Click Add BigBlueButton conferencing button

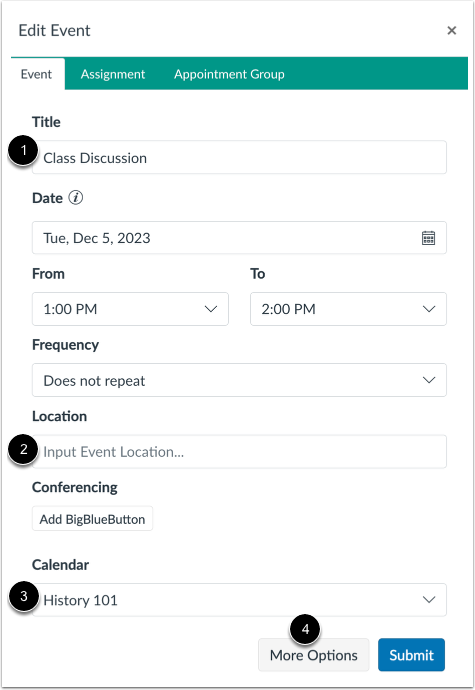(92, 518)
